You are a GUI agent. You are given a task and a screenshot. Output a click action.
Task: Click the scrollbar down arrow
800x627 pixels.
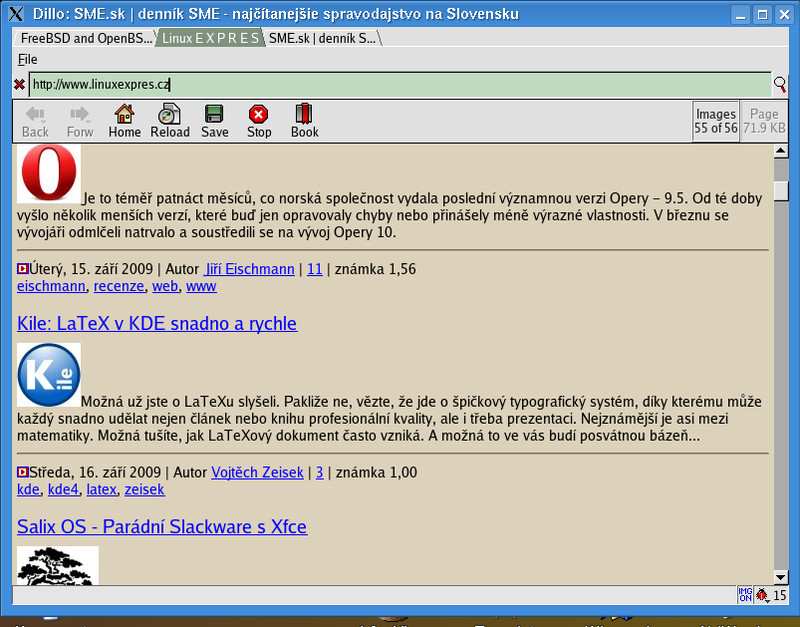pyautogui.click(x=781, y=578)
